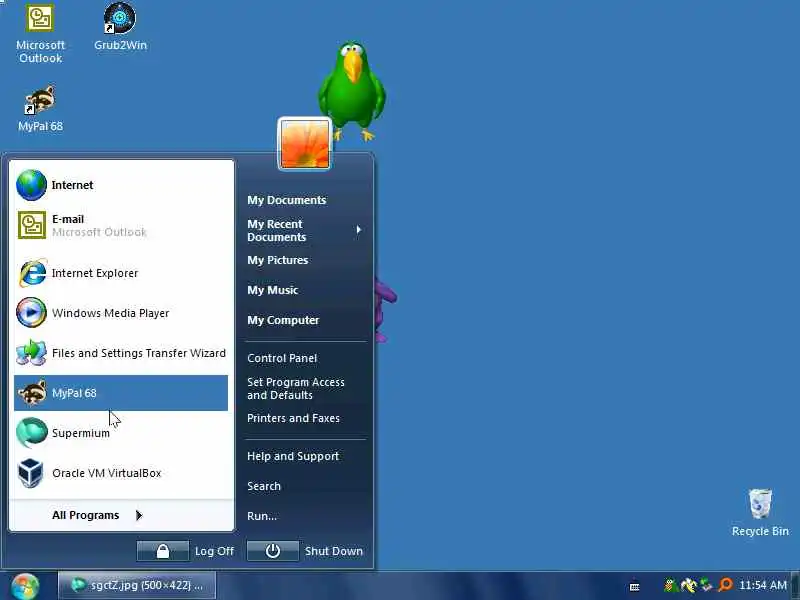Open Set Program Access and Defaults
This screenshot has height=600, width=800.
295,389
